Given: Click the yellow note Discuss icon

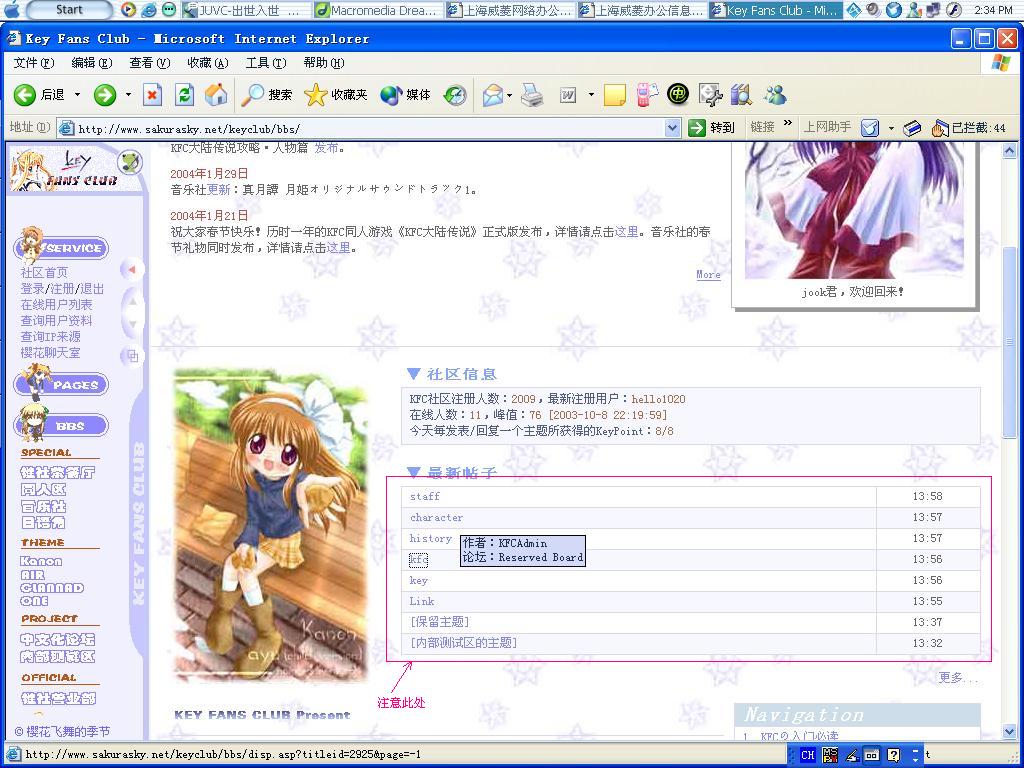Looking at the screenshot, I should point(615,95).
